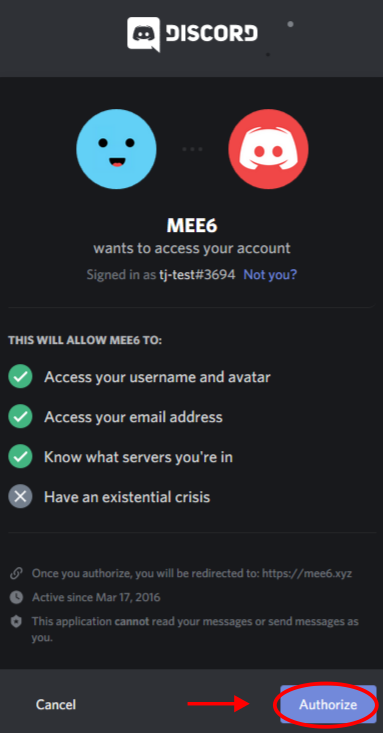Viewport: 383px width, 733px height.
Task: Click the link icon beside the redirect notice
Action: 16,573
